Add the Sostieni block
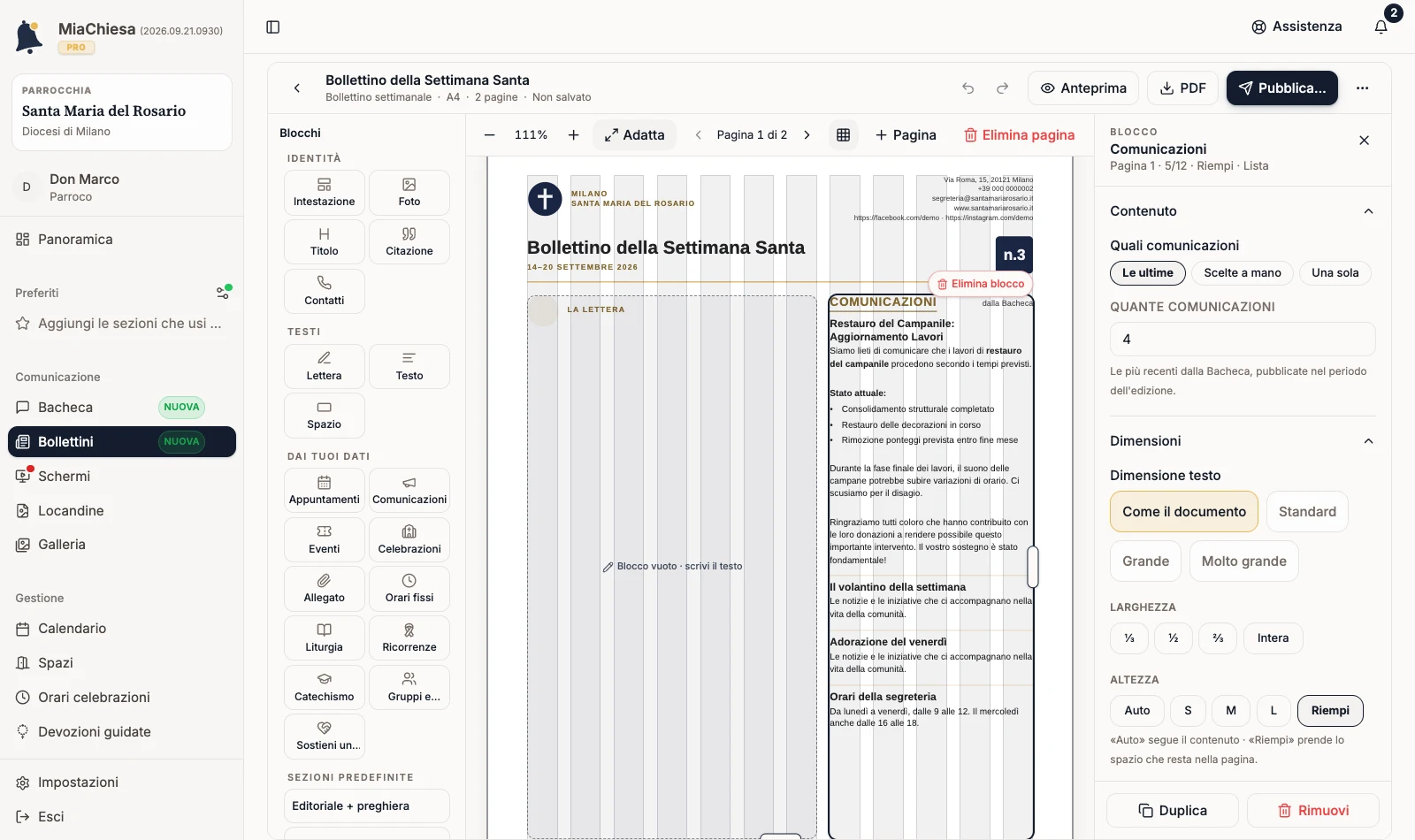The width and height of the screenshot is (1415, 840). coord(325,737)
